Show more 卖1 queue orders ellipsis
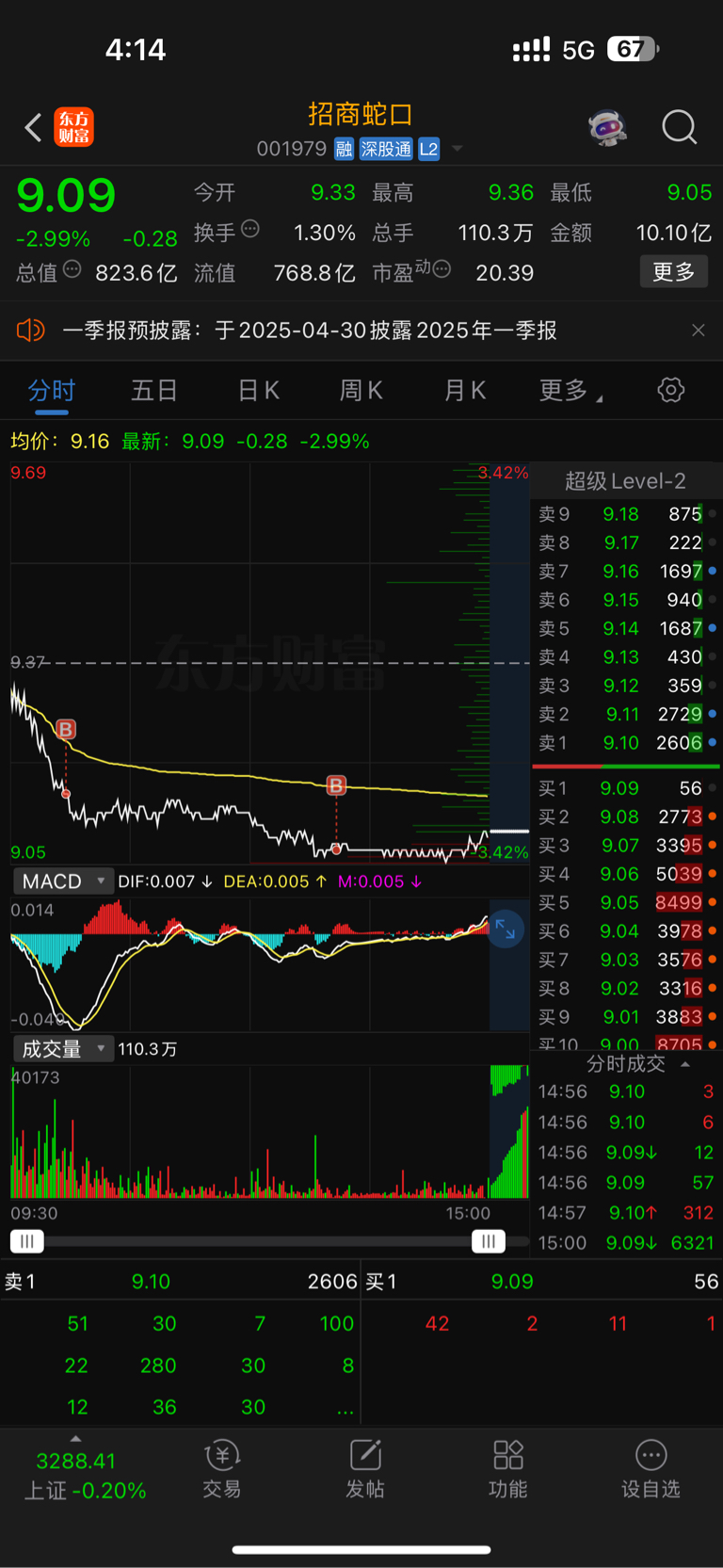Viewport: 723px width, 1568px height. 345,1409
